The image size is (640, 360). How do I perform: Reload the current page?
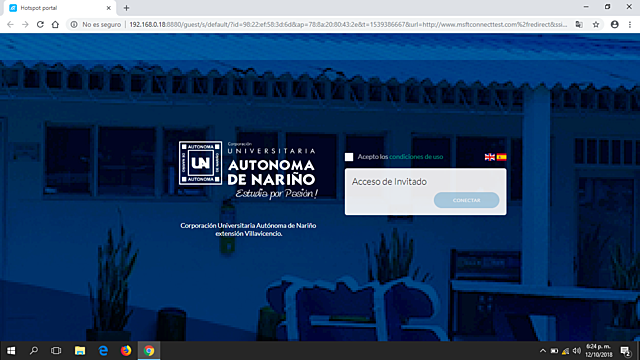pyautogui.click(x=40, y=24)
